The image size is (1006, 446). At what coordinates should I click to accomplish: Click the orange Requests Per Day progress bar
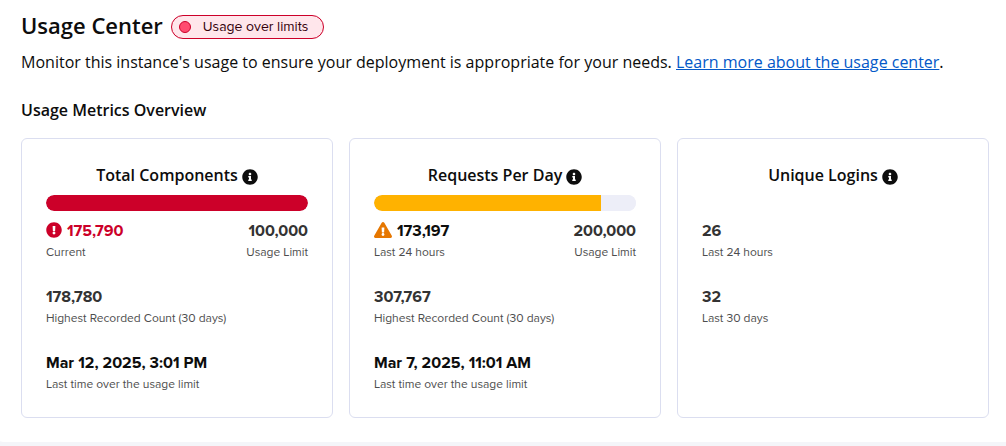pyautogui.click(x=487, y=203)
